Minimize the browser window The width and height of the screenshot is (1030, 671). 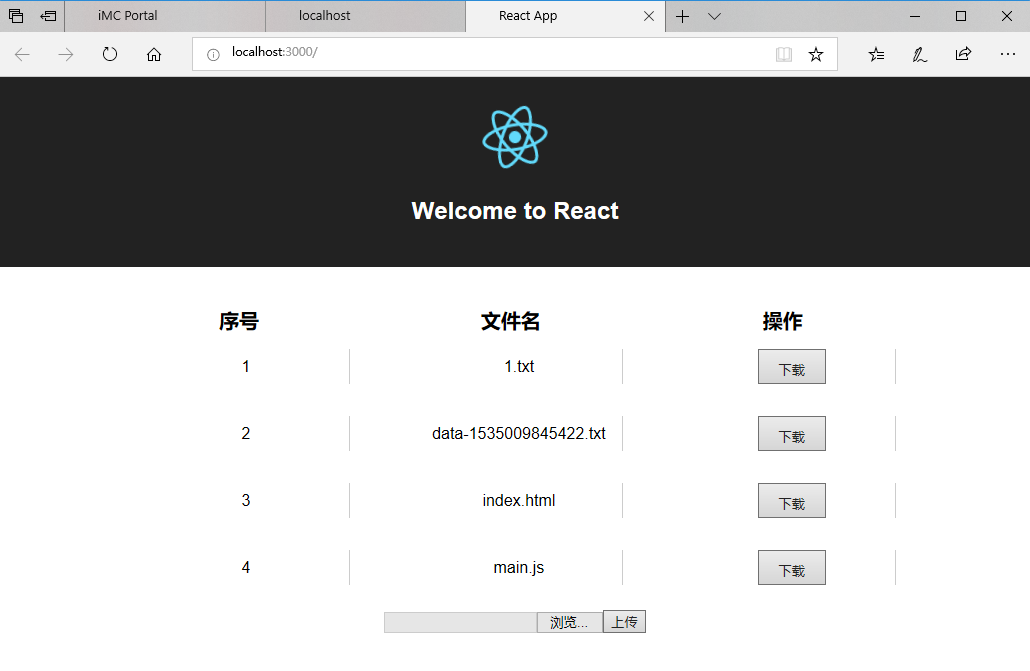[915, 16]
